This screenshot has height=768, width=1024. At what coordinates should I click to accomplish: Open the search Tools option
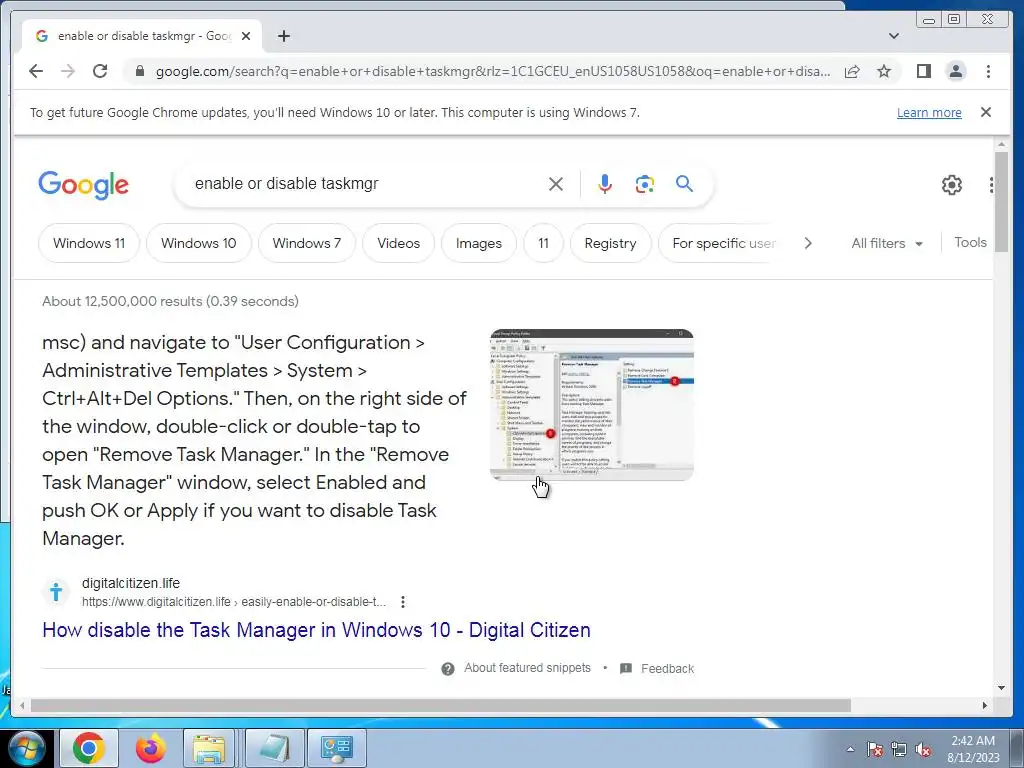970,242
